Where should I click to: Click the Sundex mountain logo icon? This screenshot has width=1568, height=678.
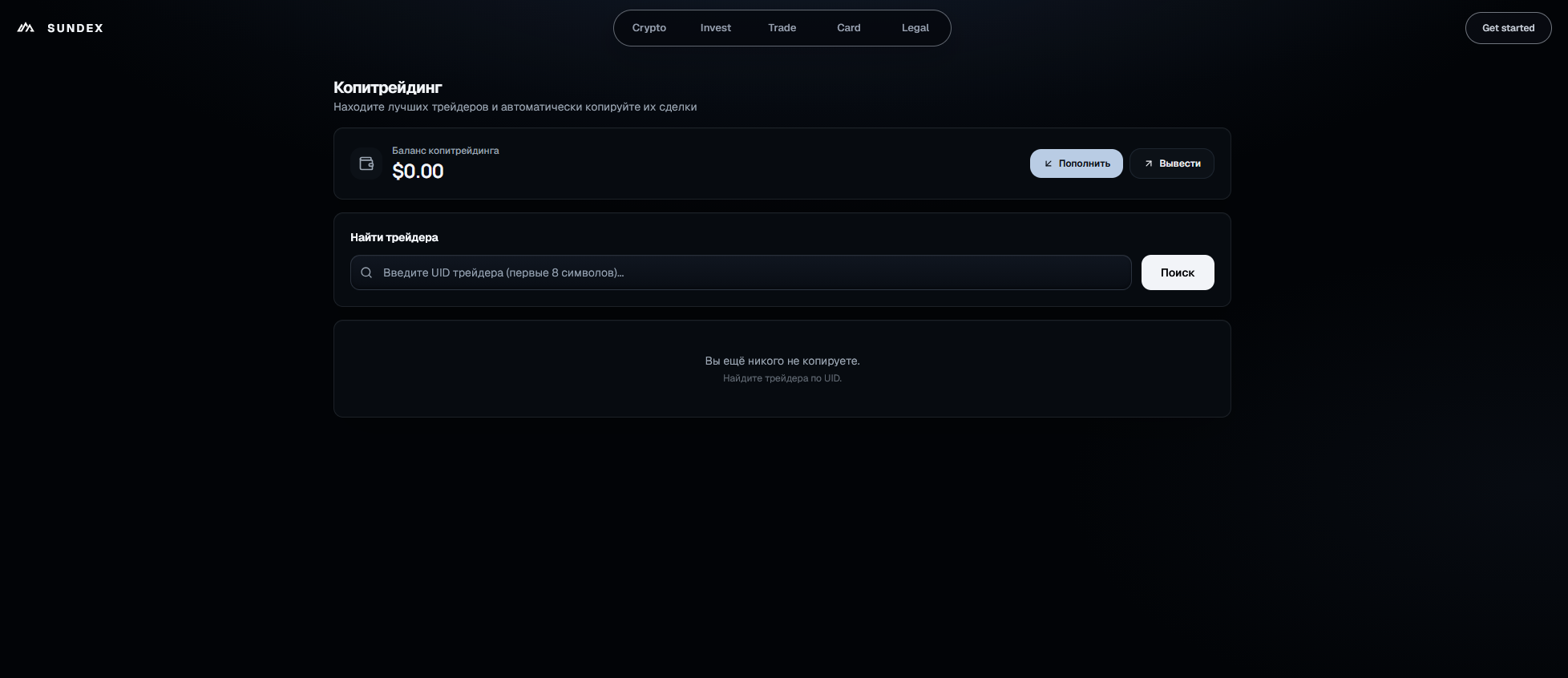pos(26,28)
